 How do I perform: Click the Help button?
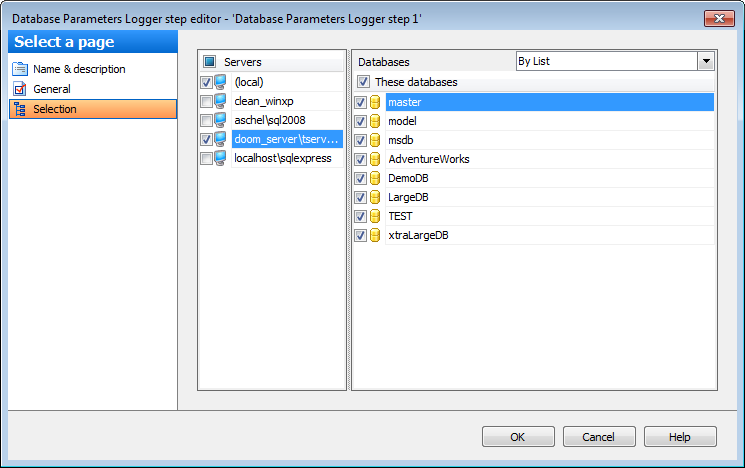coord(680,437)
